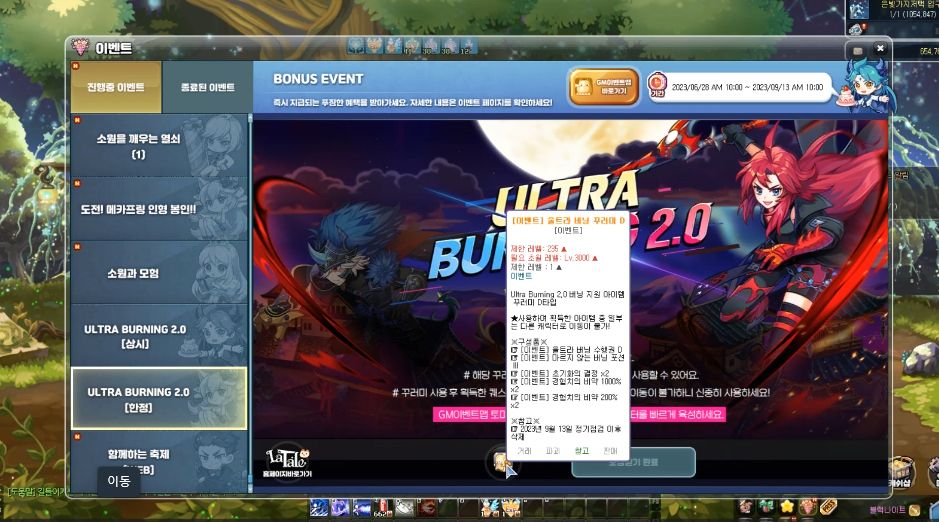Click the yellow star icon in bottom bar

[x=787, y=508]
